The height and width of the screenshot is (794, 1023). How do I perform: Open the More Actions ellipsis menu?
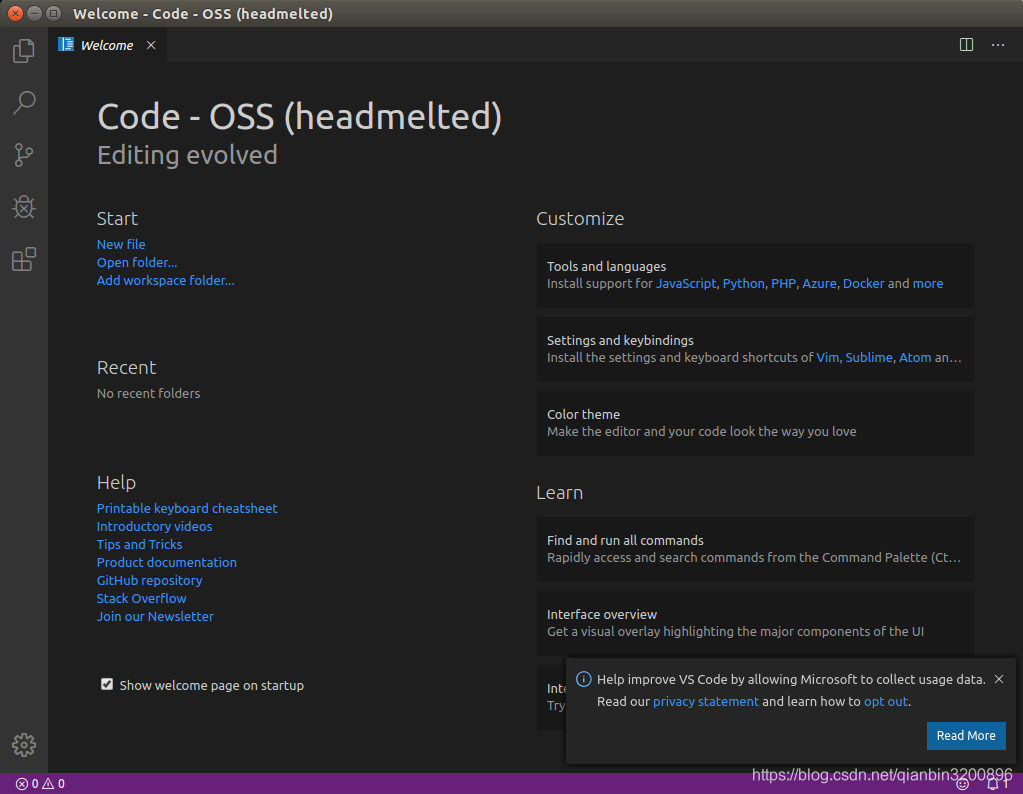click(x=998, y=44)
